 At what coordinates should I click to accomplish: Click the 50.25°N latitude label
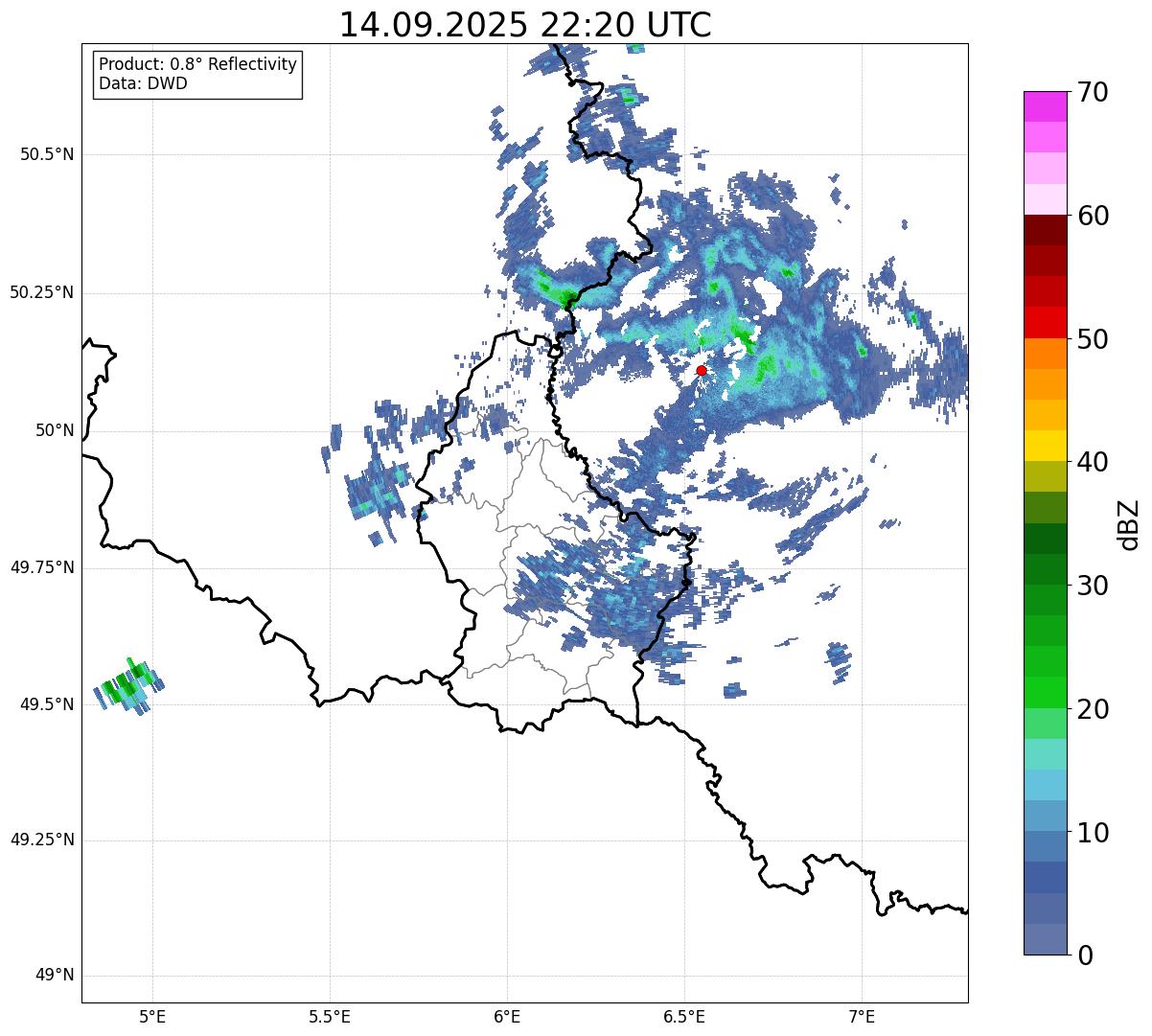tap(42, 292)
